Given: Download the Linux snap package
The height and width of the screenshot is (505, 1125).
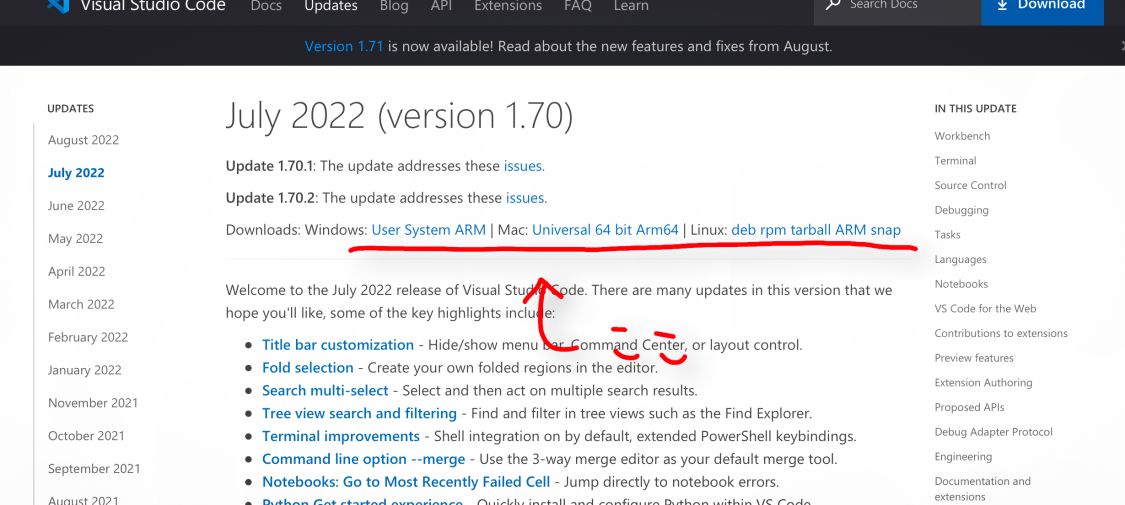Looking at the screenshot, I should tap(885, 230).
